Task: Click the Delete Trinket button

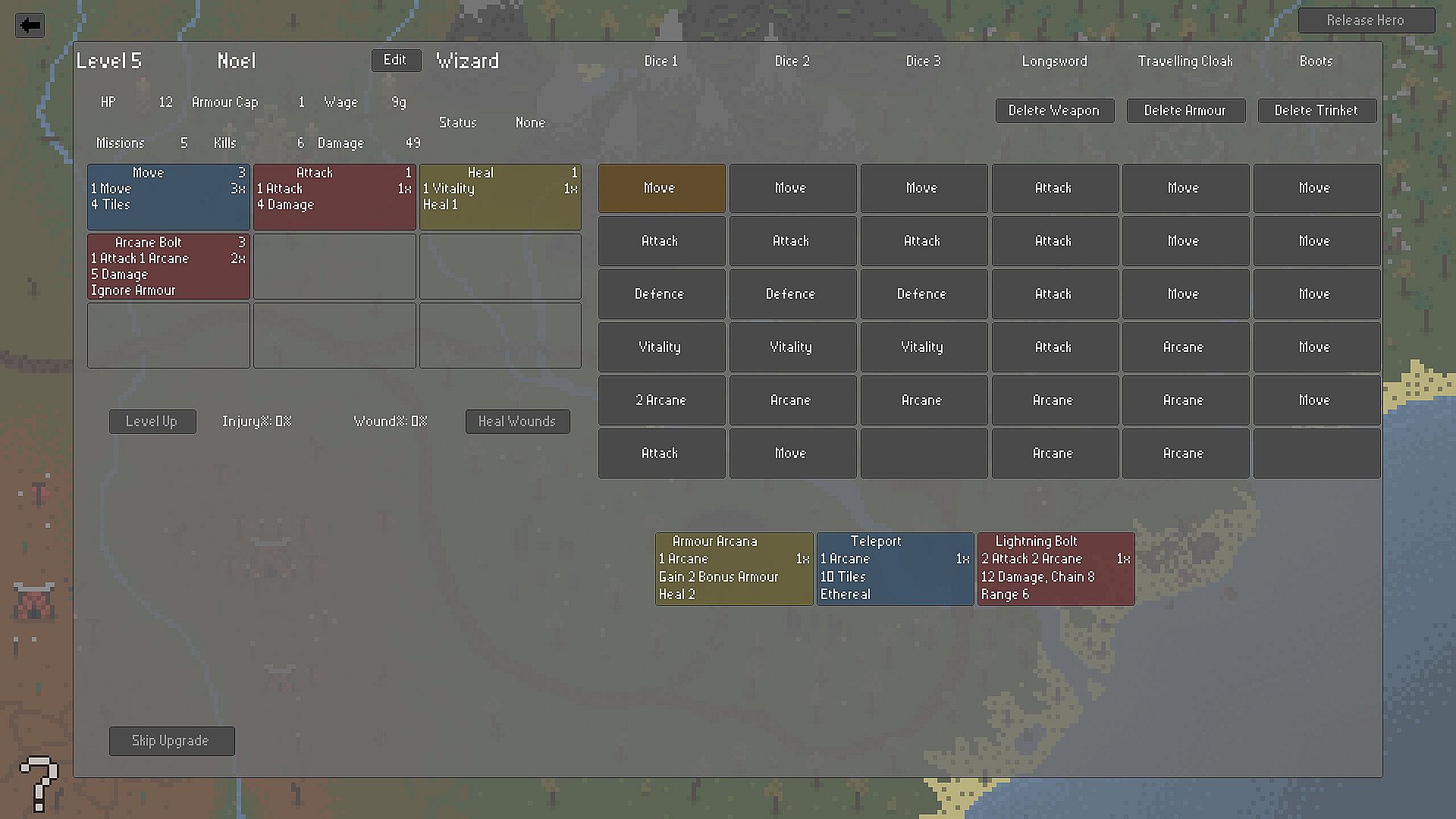Action: [1316, 111]
